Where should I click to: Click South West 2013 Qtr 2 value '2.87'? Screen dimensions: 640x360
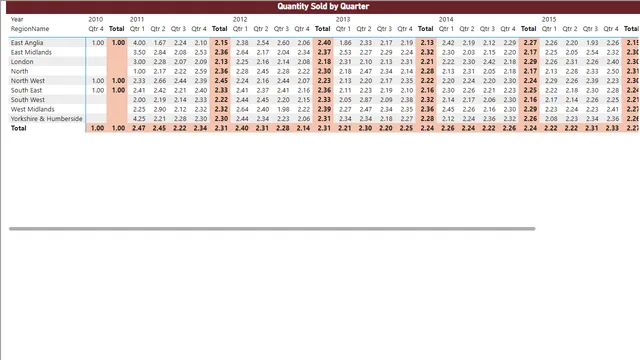click(366, 100)
